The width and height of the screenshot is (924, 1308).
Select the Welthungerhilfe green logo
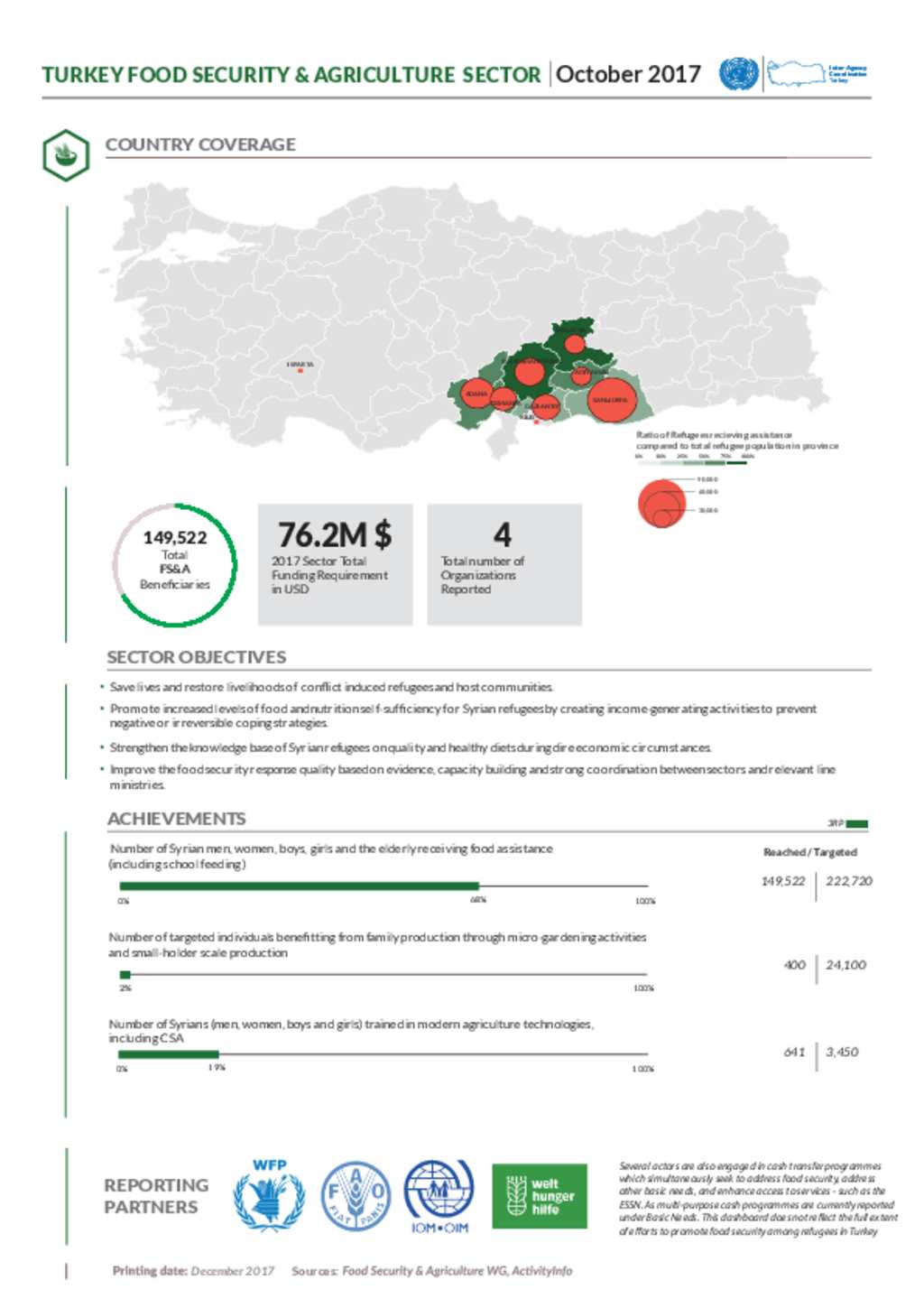pyautogui.click(x=540, y=1196)
